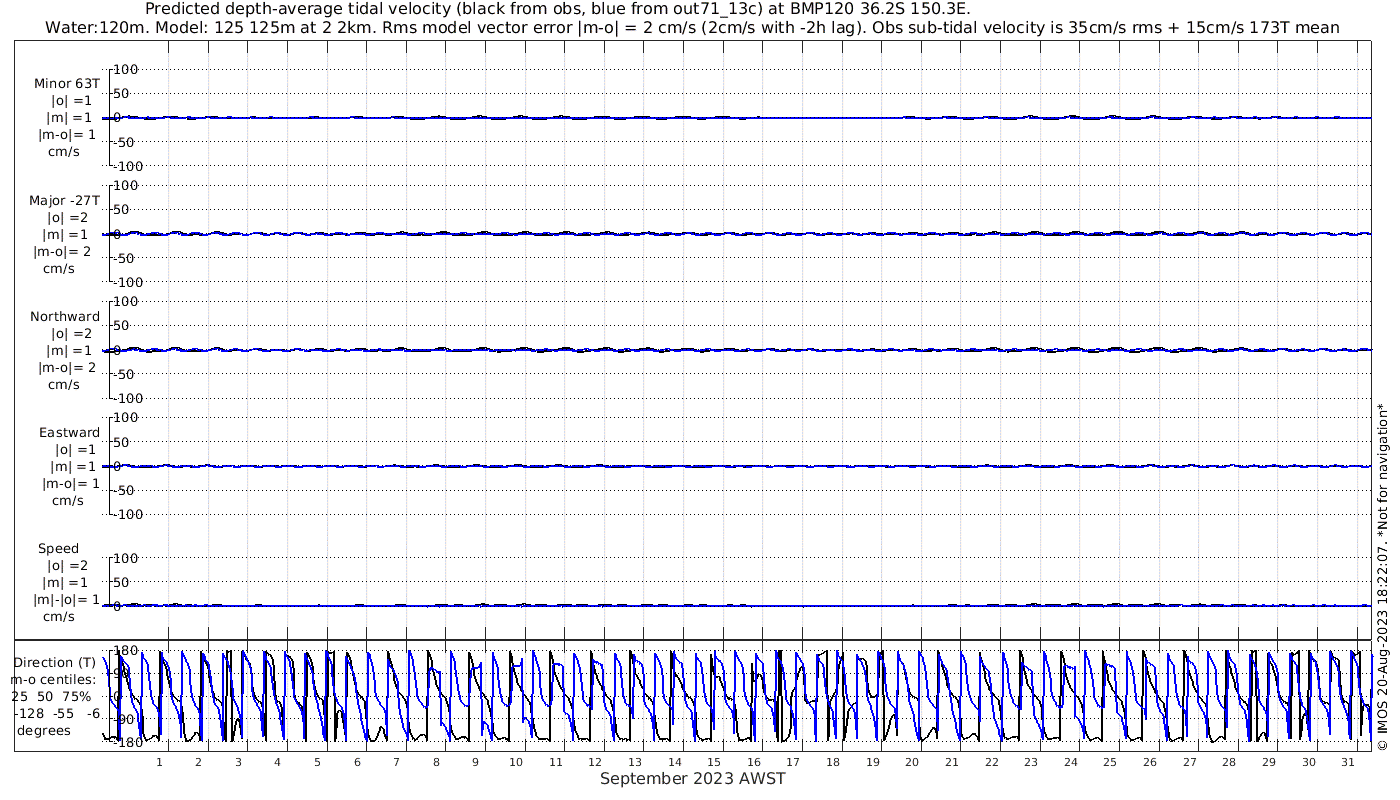1400x800 pixels.
Task: Click day '26' on the date axis
Action: tap(1150, 762)
